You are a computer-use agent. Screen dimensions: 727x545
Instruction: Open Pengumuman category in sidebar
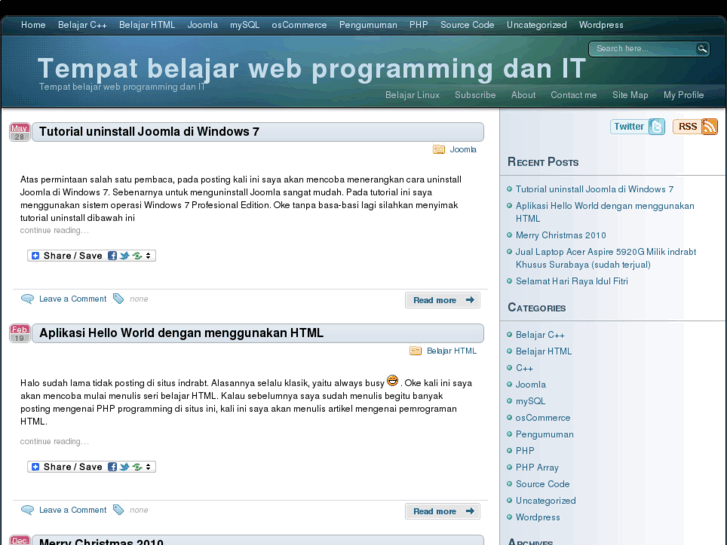(544, 435)
